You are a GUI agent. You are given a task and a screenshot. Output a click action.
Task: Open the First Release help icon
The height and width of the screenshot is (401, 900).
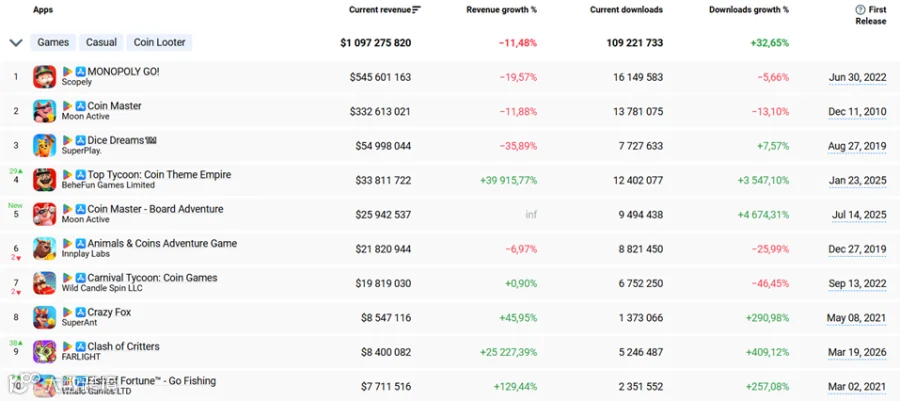click(860, 10)
